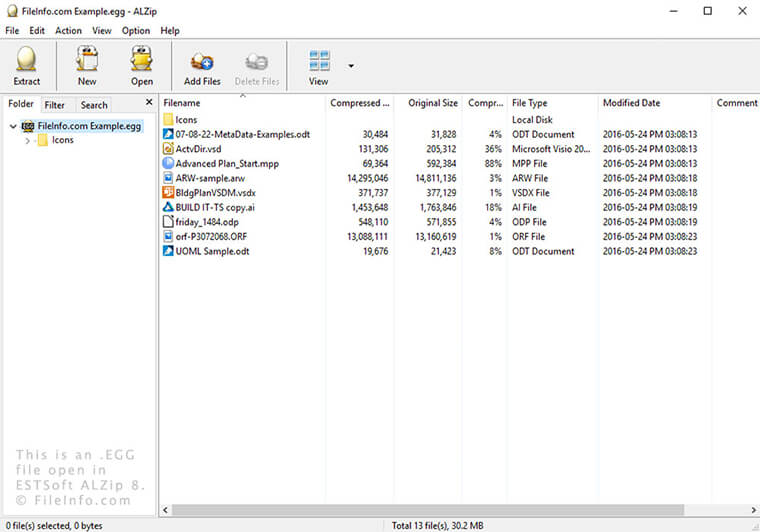The image size is (760, 532).
Task: Collapse the FileInfo.com Example.egg tree node
Action: click(x=12, y=127)
